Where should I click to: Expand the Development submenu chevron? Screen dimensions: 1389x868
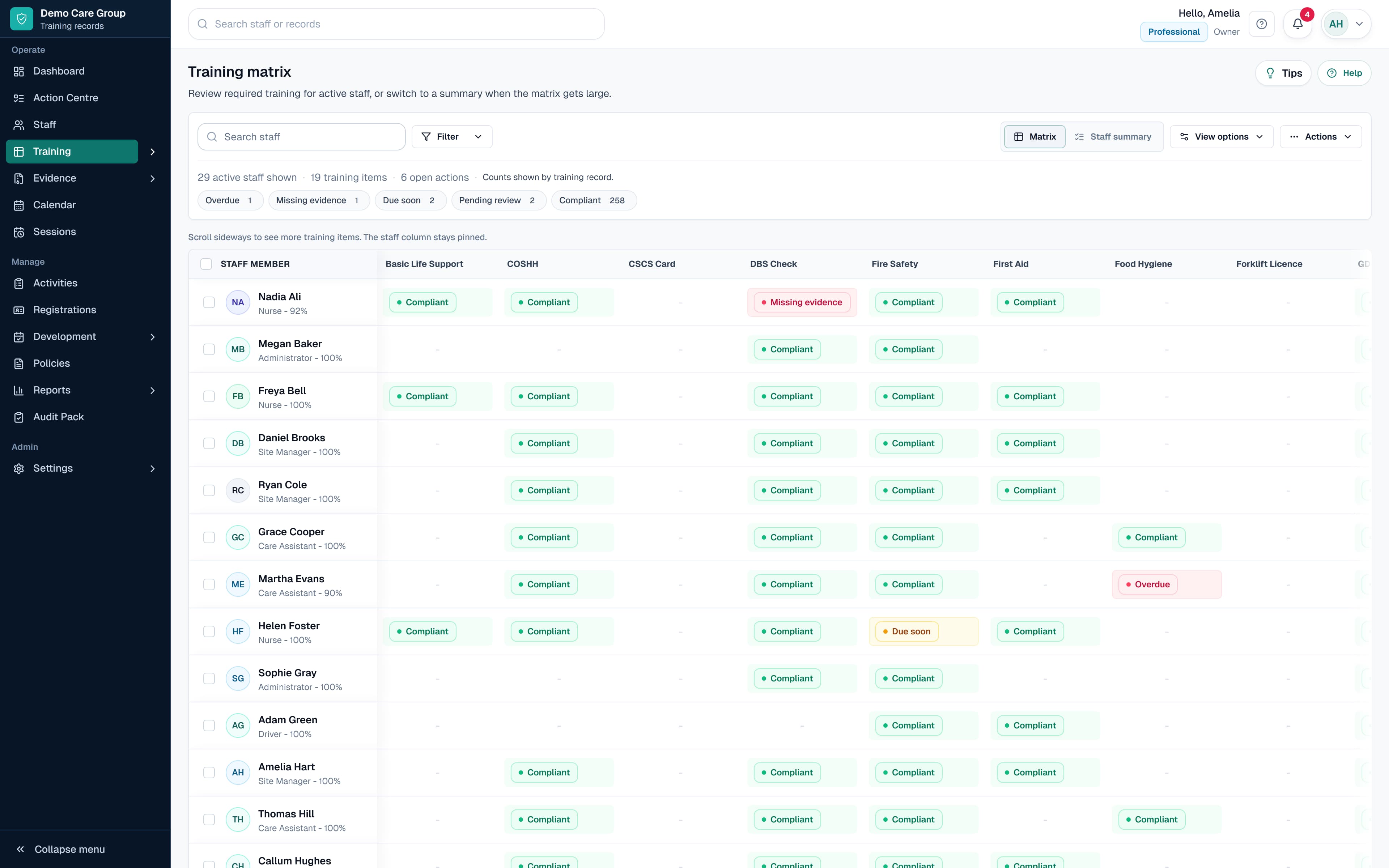[x=153, y=337]
